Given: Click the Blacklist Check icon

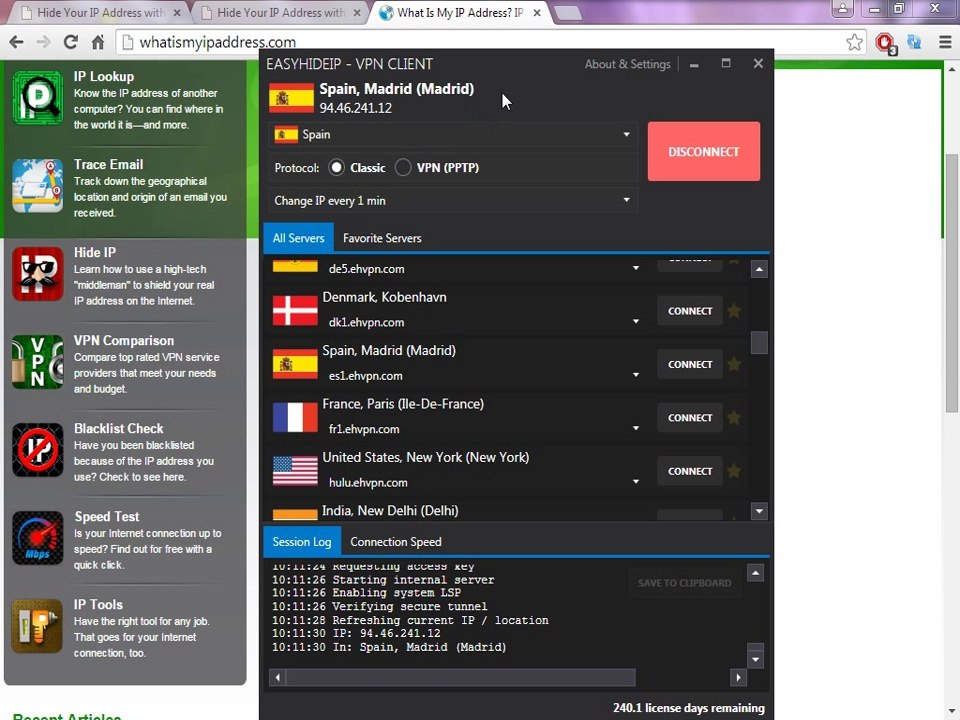Looking at the screenshot, I should tap(37, 450).
